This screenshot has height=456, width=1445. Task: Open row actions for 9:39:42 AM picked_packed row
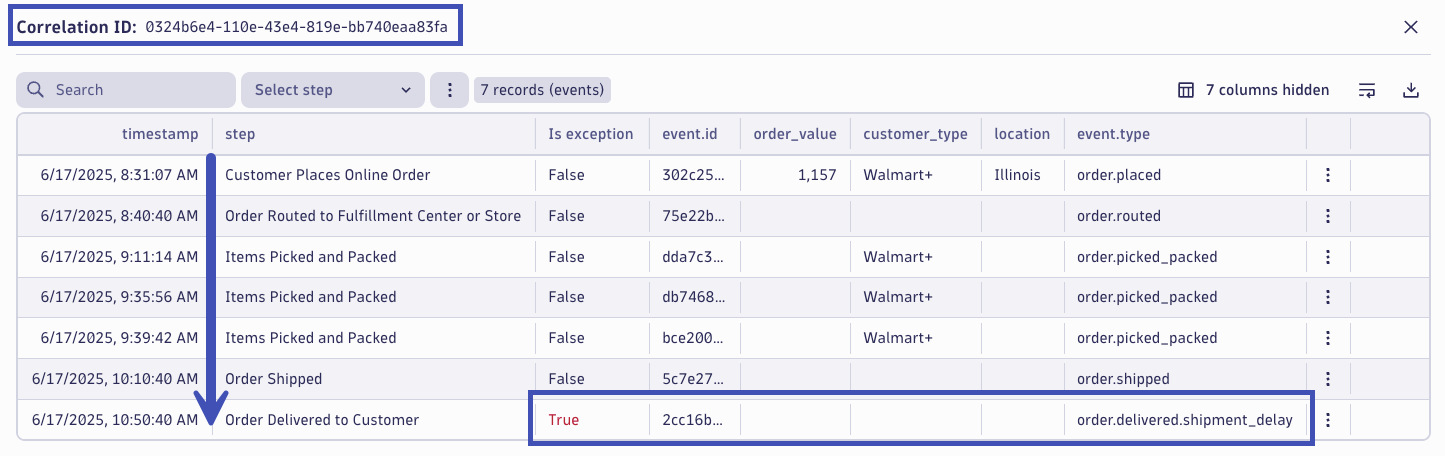click(x=1328, y=338)
